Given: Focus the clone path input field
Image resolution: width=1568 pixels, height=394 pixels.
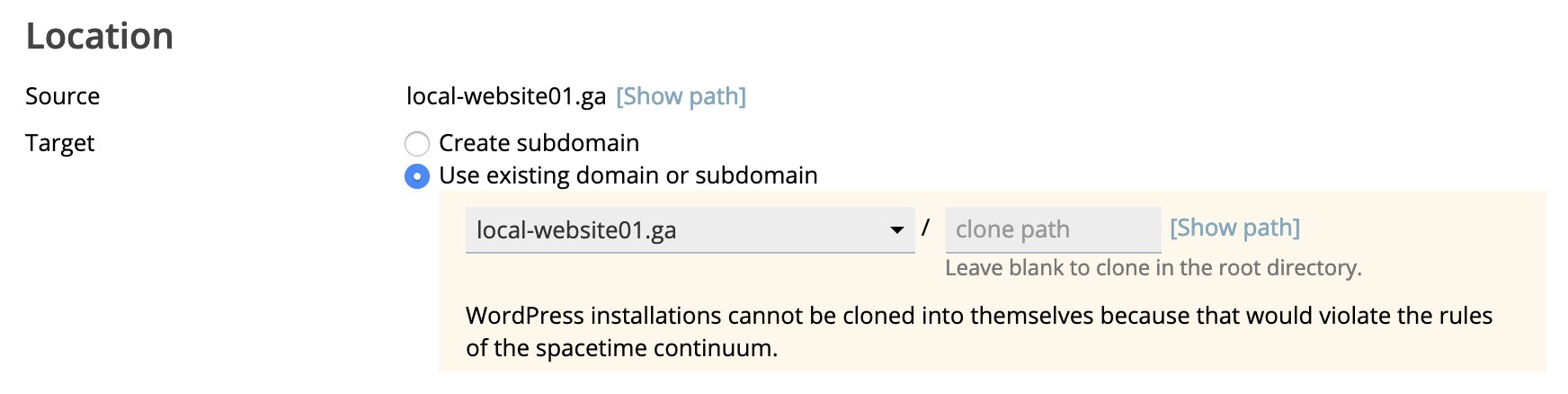Looking at the screenshot, I should point(1053,230).
